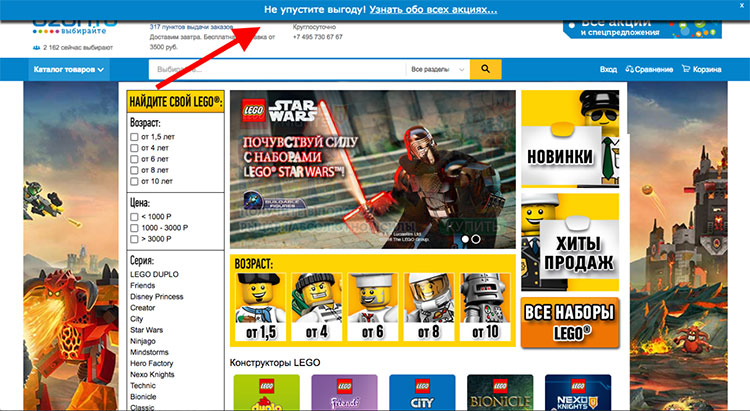Screen dimensions: 750x411
Task: Open the Все акции и спецпредложения banner
Action: [x=642, y=28]
